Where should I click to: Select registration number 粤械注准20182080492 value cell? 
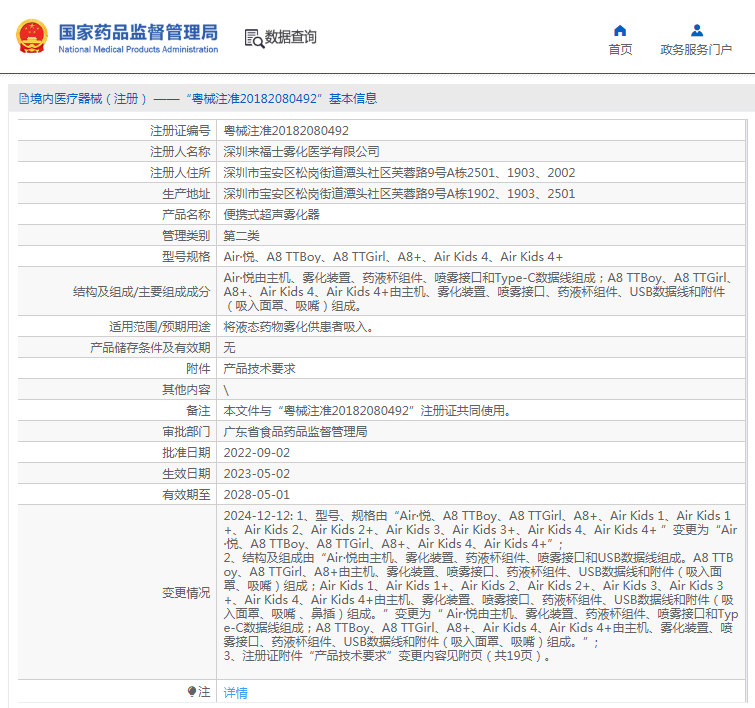click(286, 131)
